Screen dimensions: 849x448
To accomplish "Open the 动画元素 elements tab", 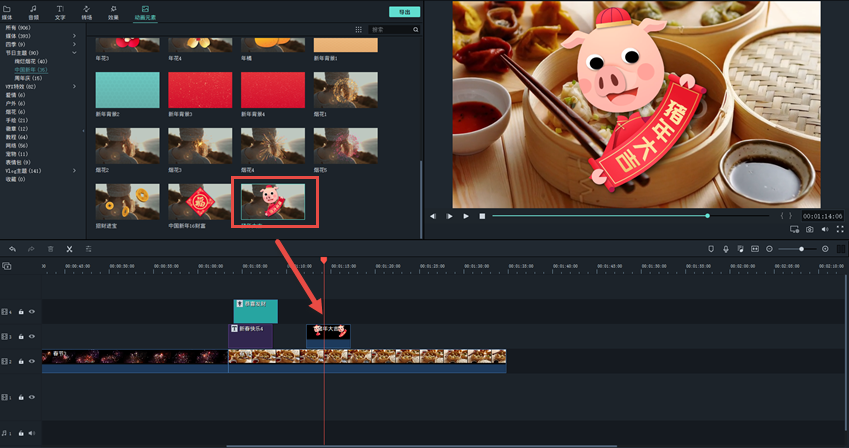I will 145,12.
